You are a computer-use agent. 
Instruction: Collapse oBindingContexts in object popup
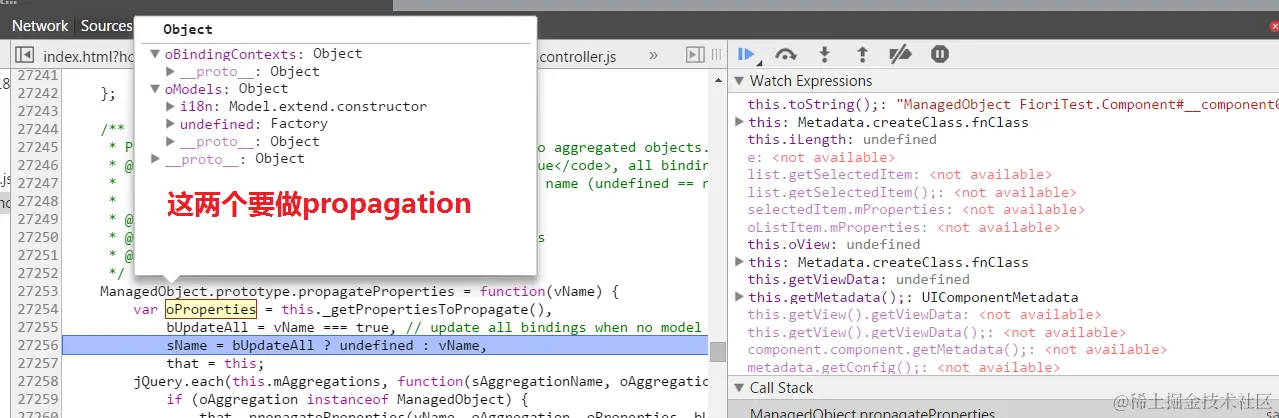tap(156, 54)
